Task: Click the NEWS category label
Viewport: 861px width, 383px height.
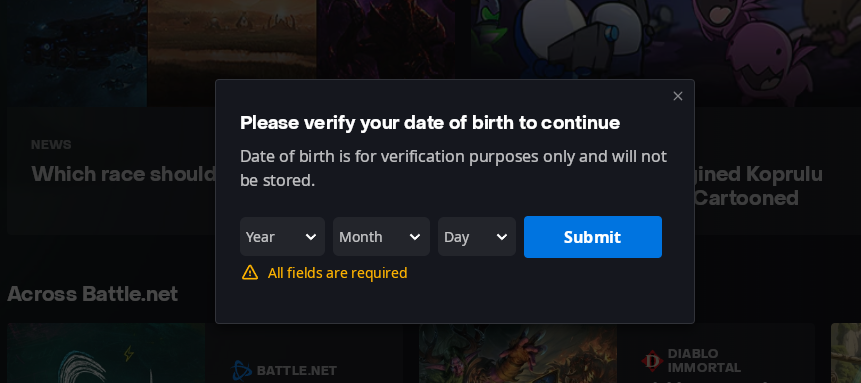Action: pyautogui.click(x=51, y=145)
